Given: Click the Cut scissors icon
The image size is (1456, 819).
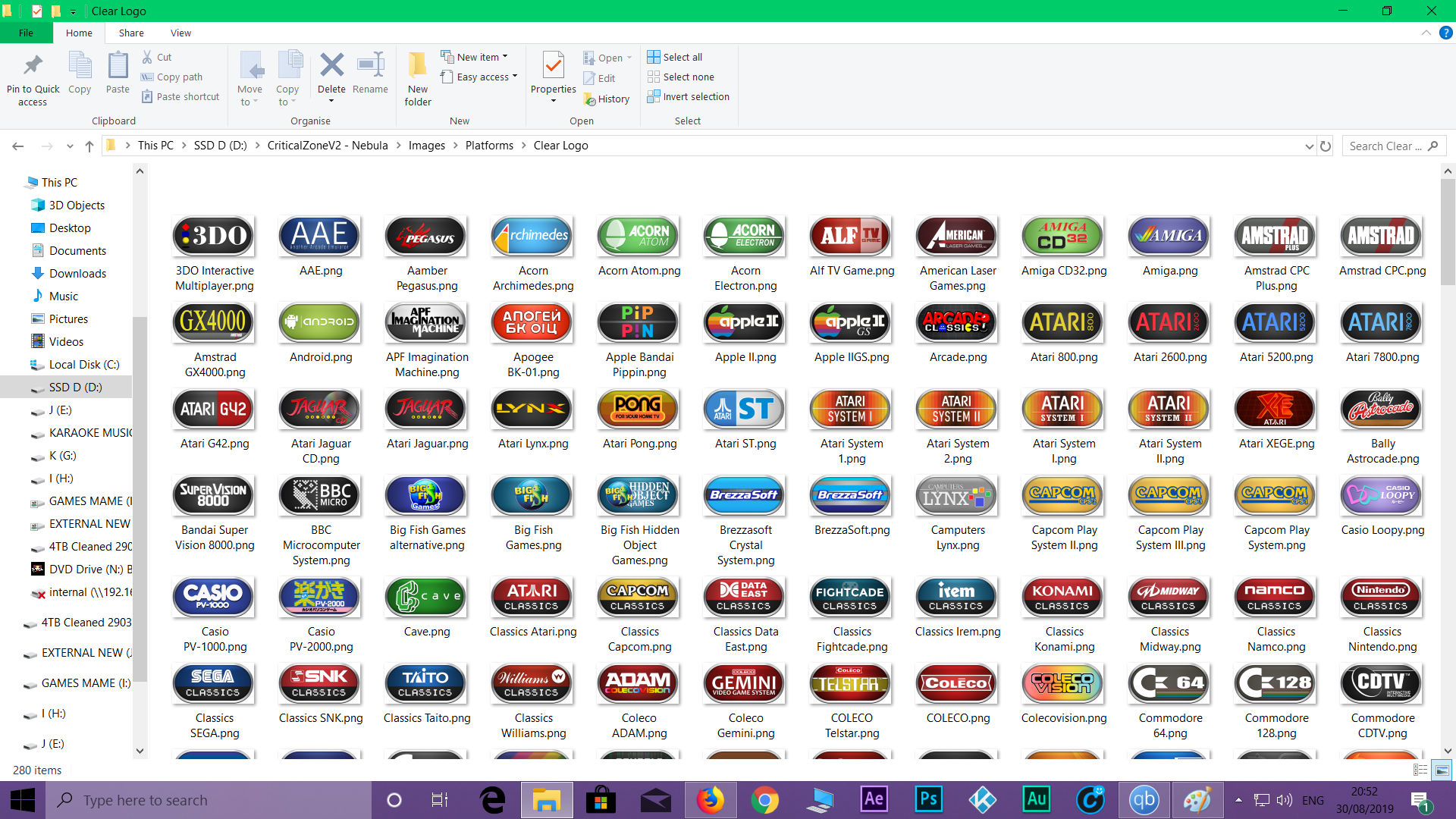Looking at the screenshot, I should 147,57.
